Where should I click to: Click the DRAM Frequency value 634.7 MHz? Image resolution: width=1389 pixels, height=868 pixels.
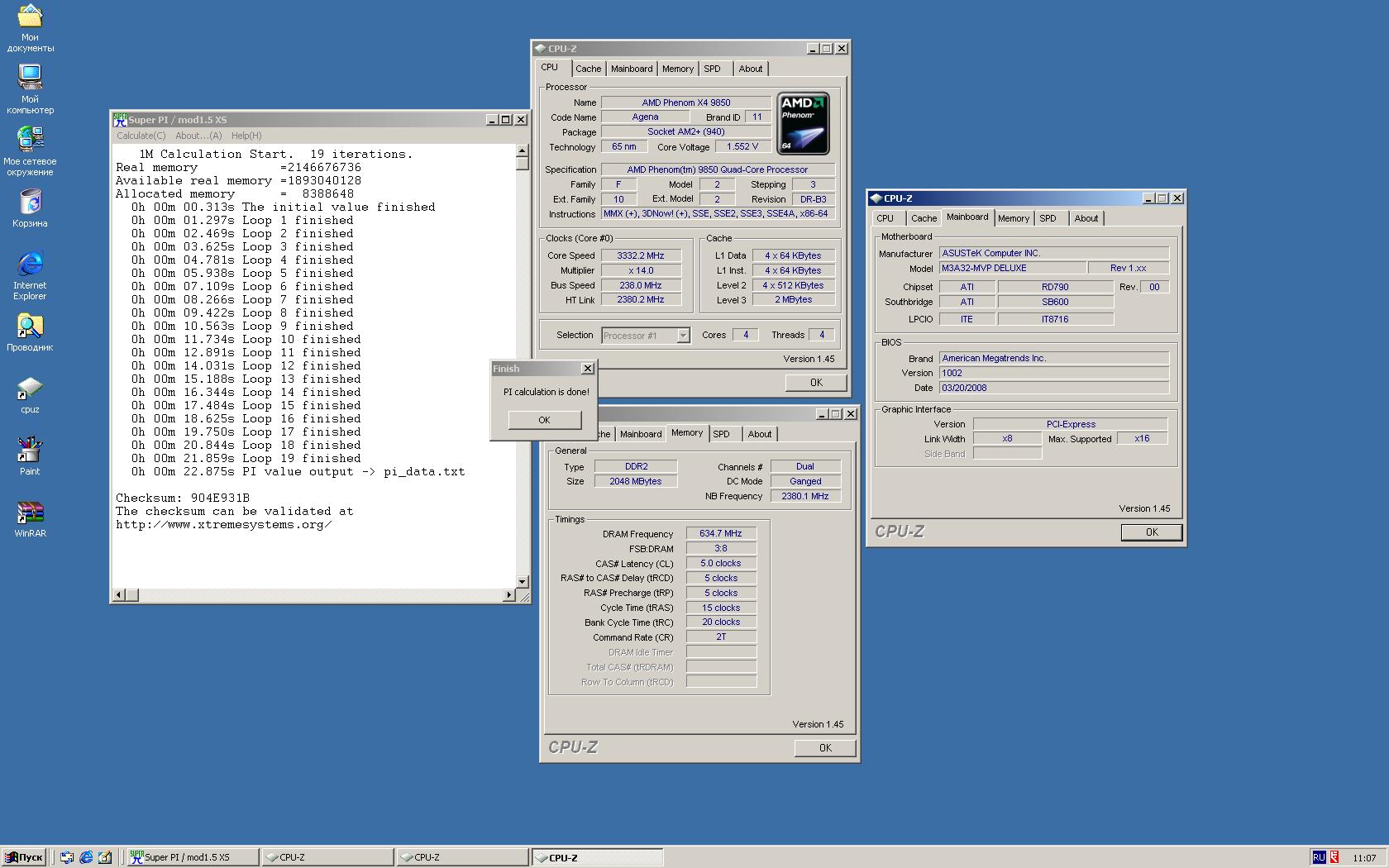click(721, 534)
